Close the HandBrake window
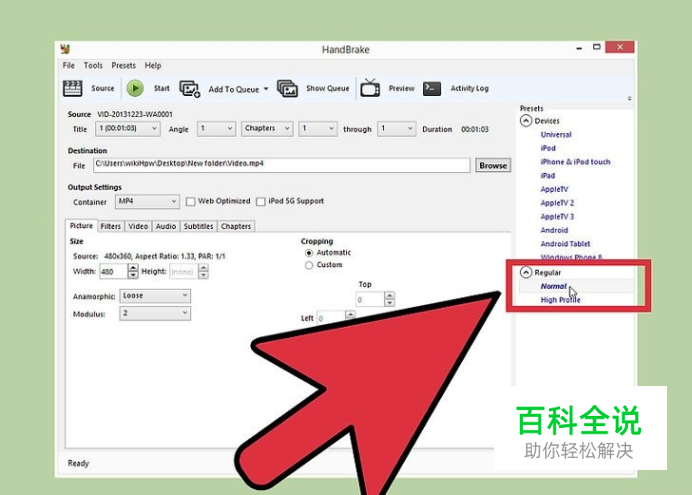The width and height of the screenshot is (692, 495). point(620,47)
